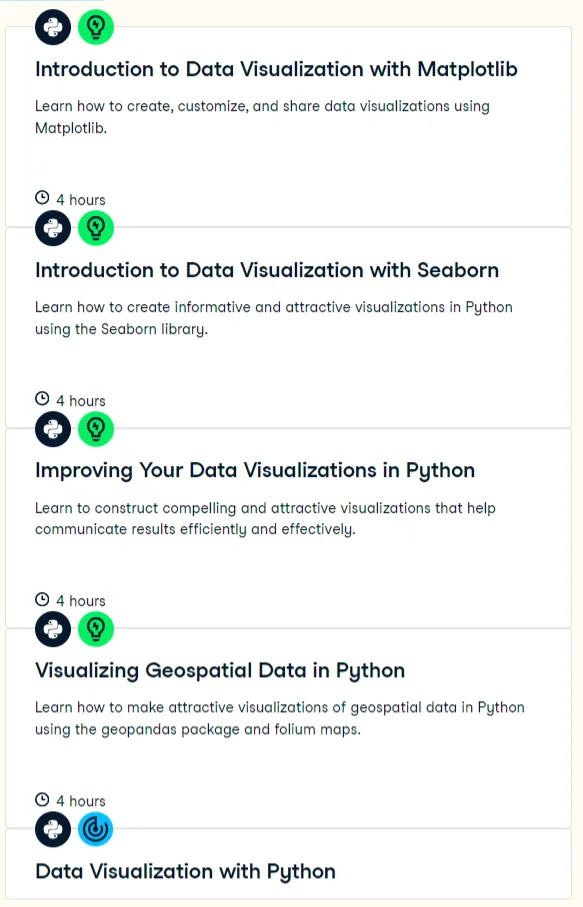Viewport: 583px width, 907px height.
Task: Click Python icon on Visualizing Geospatial Data card
Action: [x=53, y=629]
